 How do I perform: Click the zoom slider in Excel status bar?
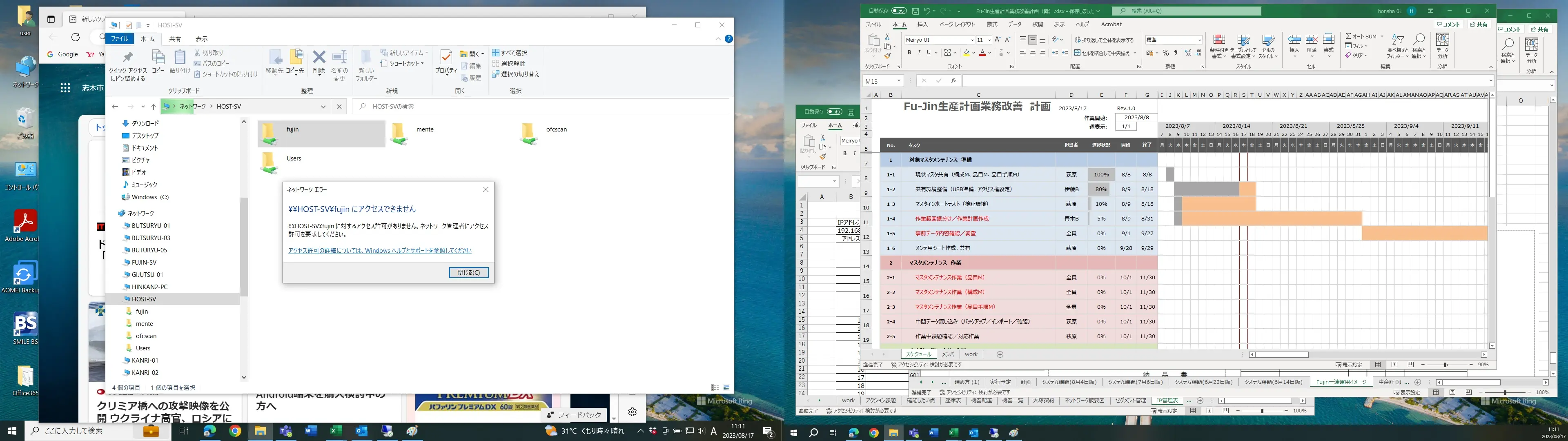pos(1445,364)
